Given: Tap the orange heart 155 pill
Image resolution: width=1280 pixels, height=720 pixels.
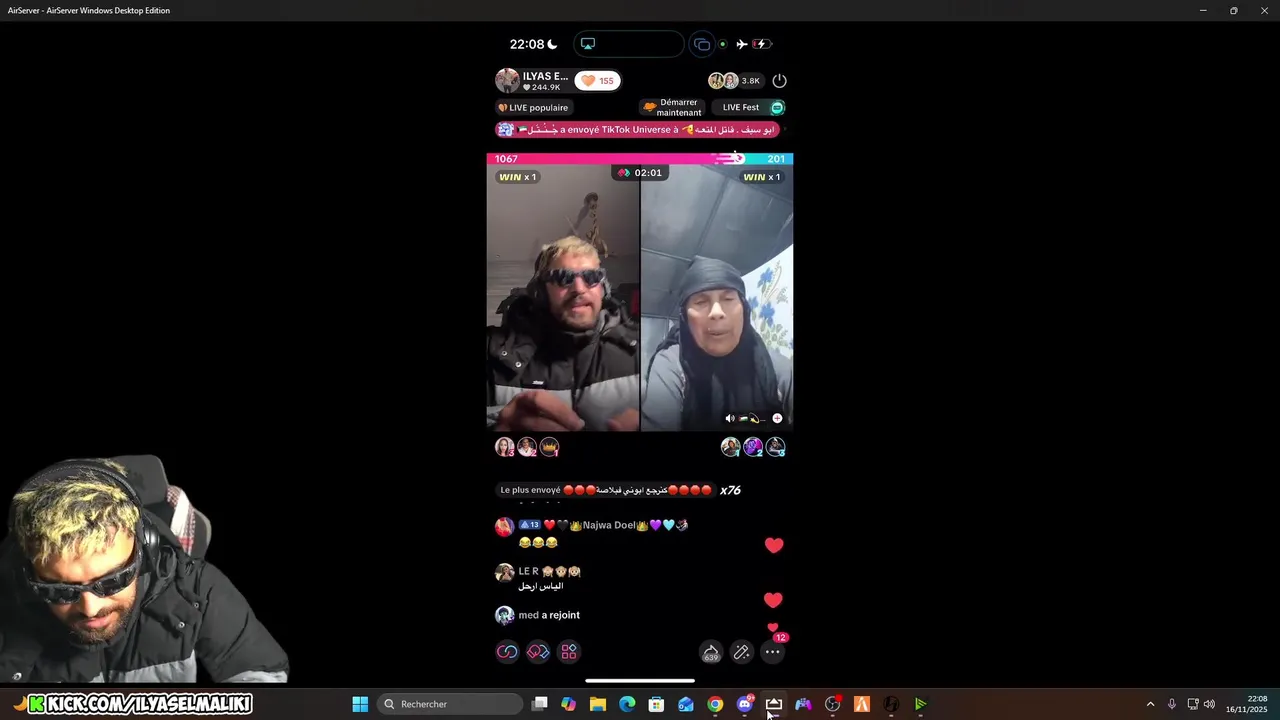Looking at the screenshot, I should (x=598, y=81).
